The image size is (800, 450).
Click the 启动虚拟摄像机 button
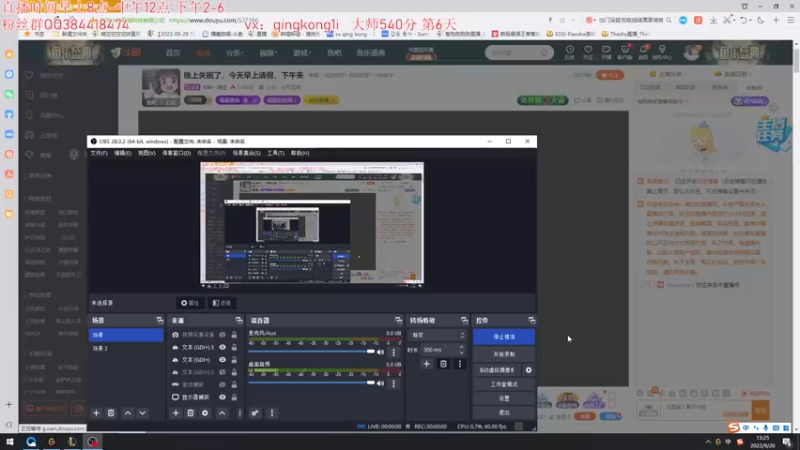(497, 370)
